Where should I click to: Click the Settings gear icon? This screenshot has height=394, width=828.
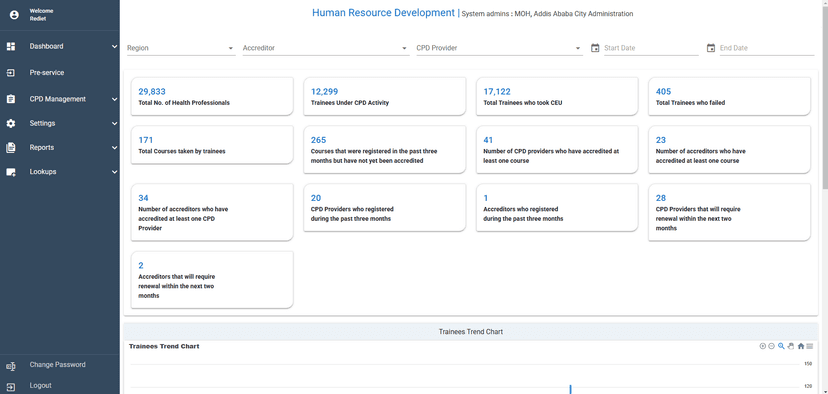tap(11, 123)
